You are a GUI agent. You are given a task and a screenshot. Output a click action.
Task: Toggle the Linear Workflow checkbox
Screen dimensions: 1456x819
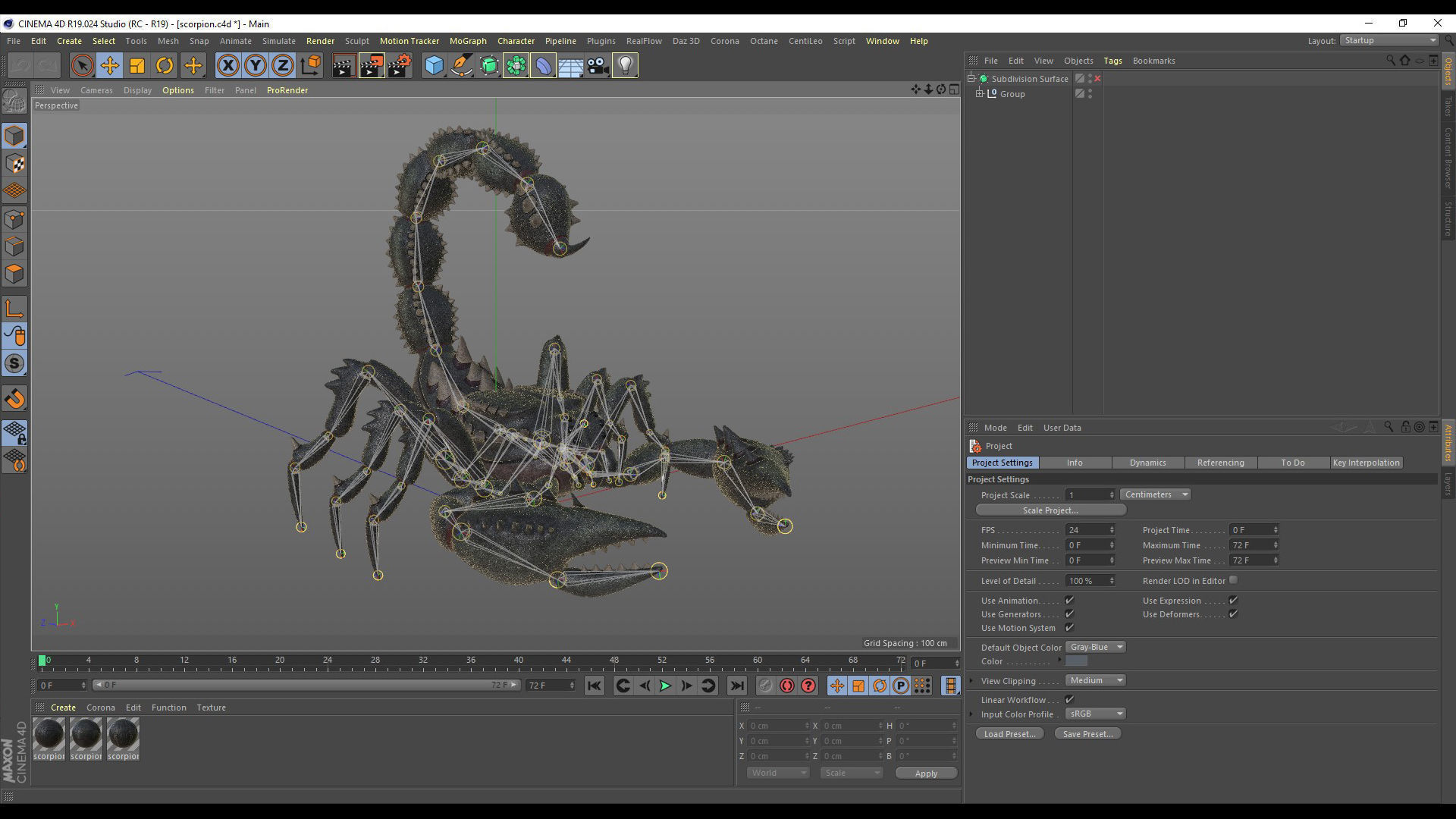pos(1069,700)
